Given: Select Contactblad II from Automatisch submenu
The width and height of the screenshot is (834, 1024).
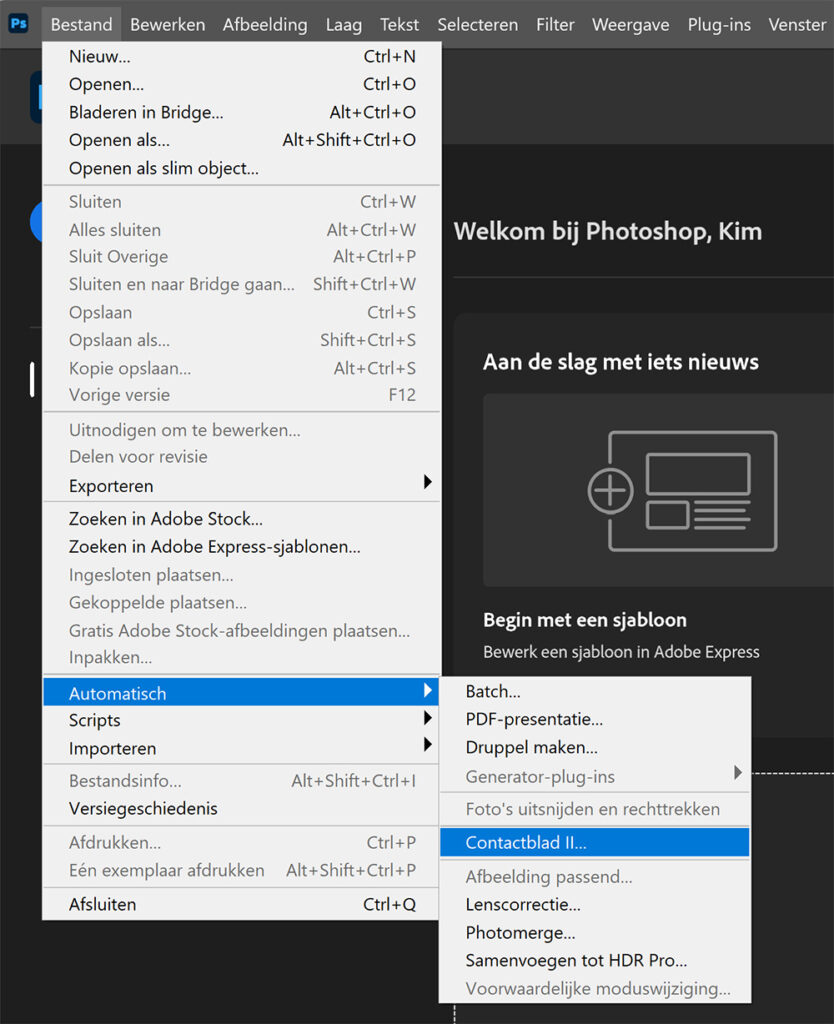Looking at the screenshot, I should click(x=526, y=843).
